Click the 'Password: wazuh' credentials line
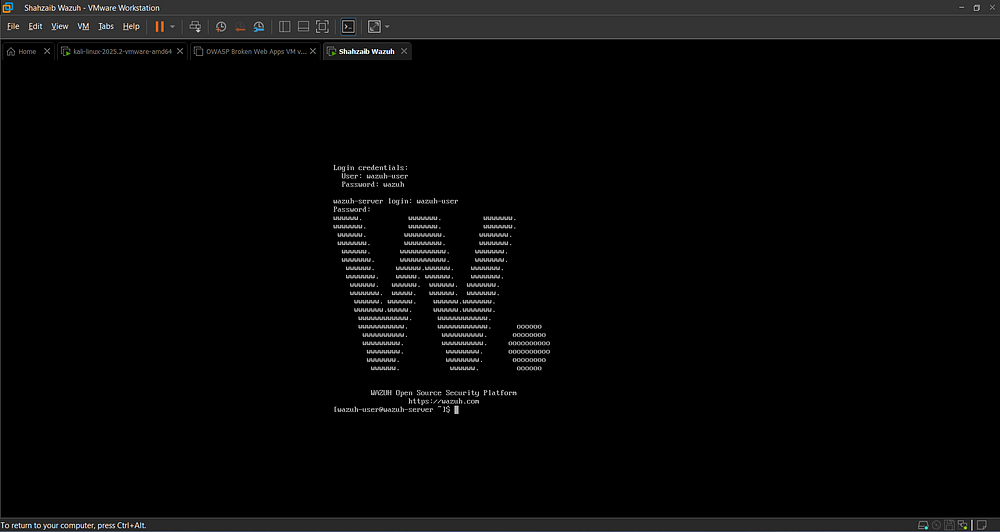Screen dimensions: 1000x532 click(372, 184)
